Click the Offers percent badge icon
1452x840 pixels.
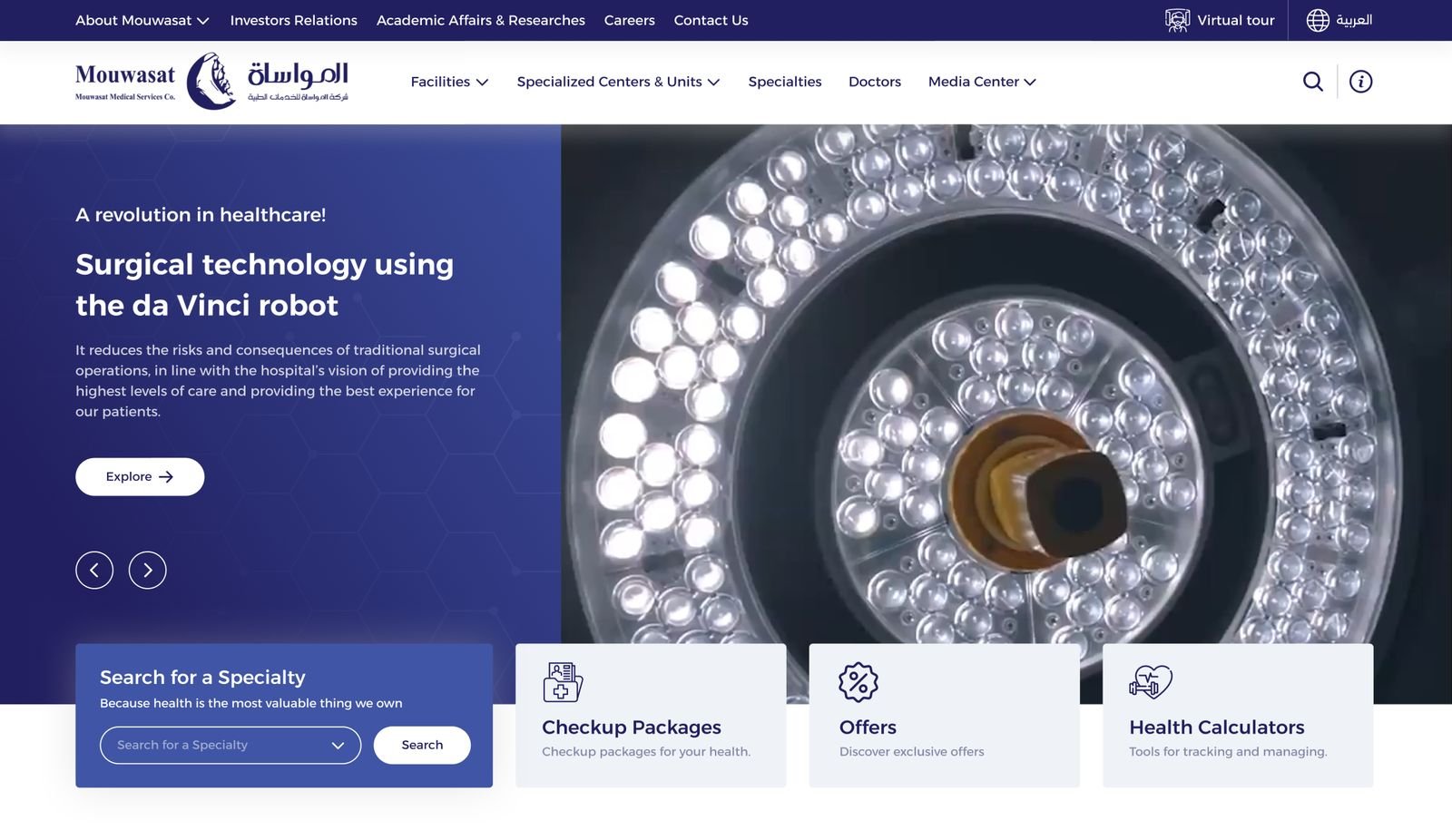tap(858, 682)
